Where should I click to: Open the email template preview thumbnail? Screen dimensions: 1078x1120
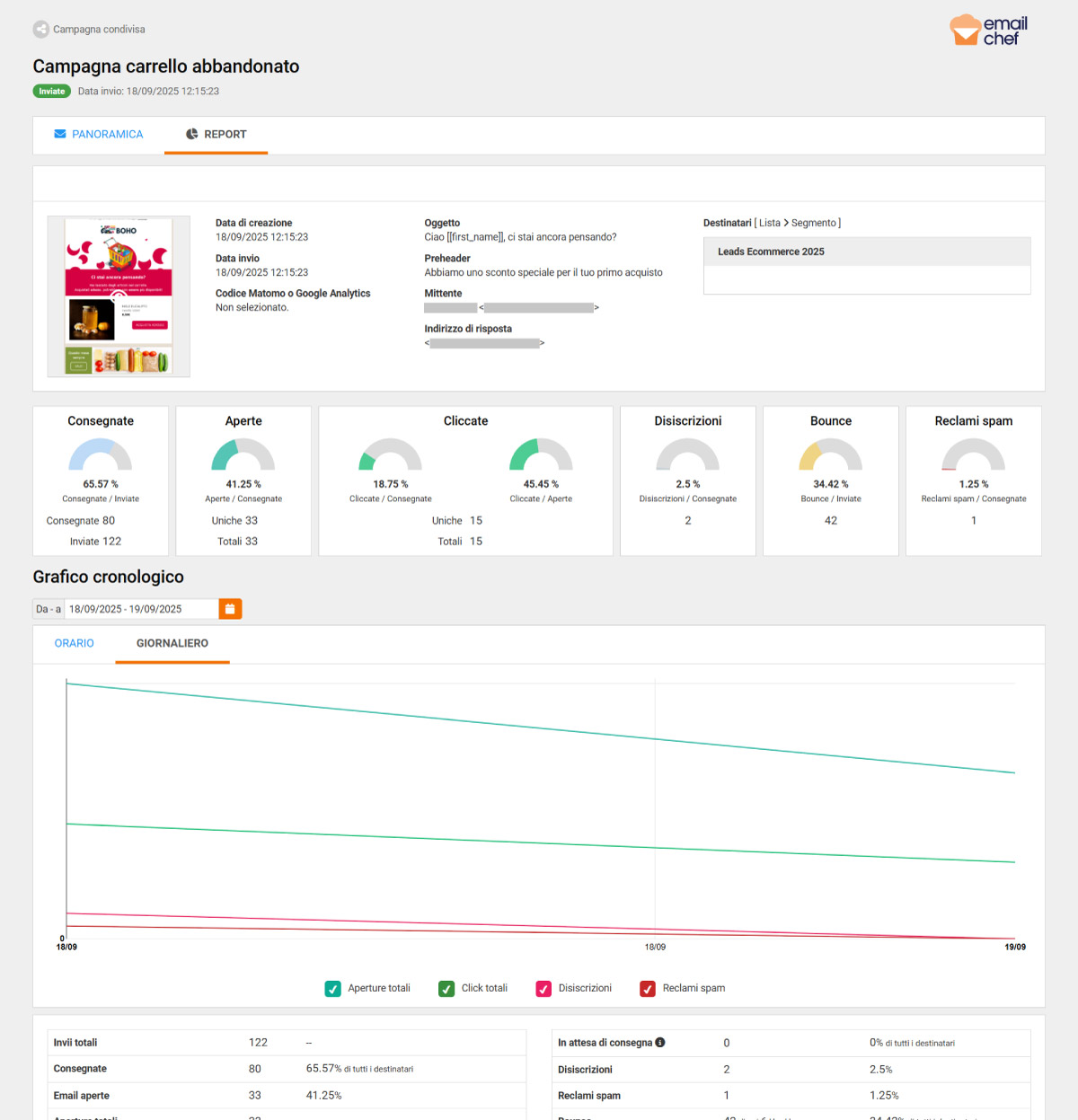[x=119, y=296]
